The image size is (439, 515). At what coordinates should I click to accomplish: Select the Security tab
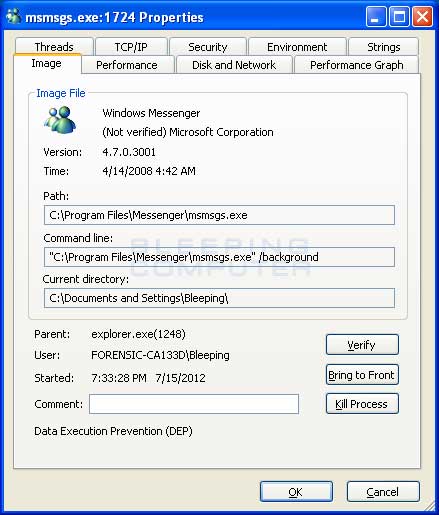pos(208,47)
